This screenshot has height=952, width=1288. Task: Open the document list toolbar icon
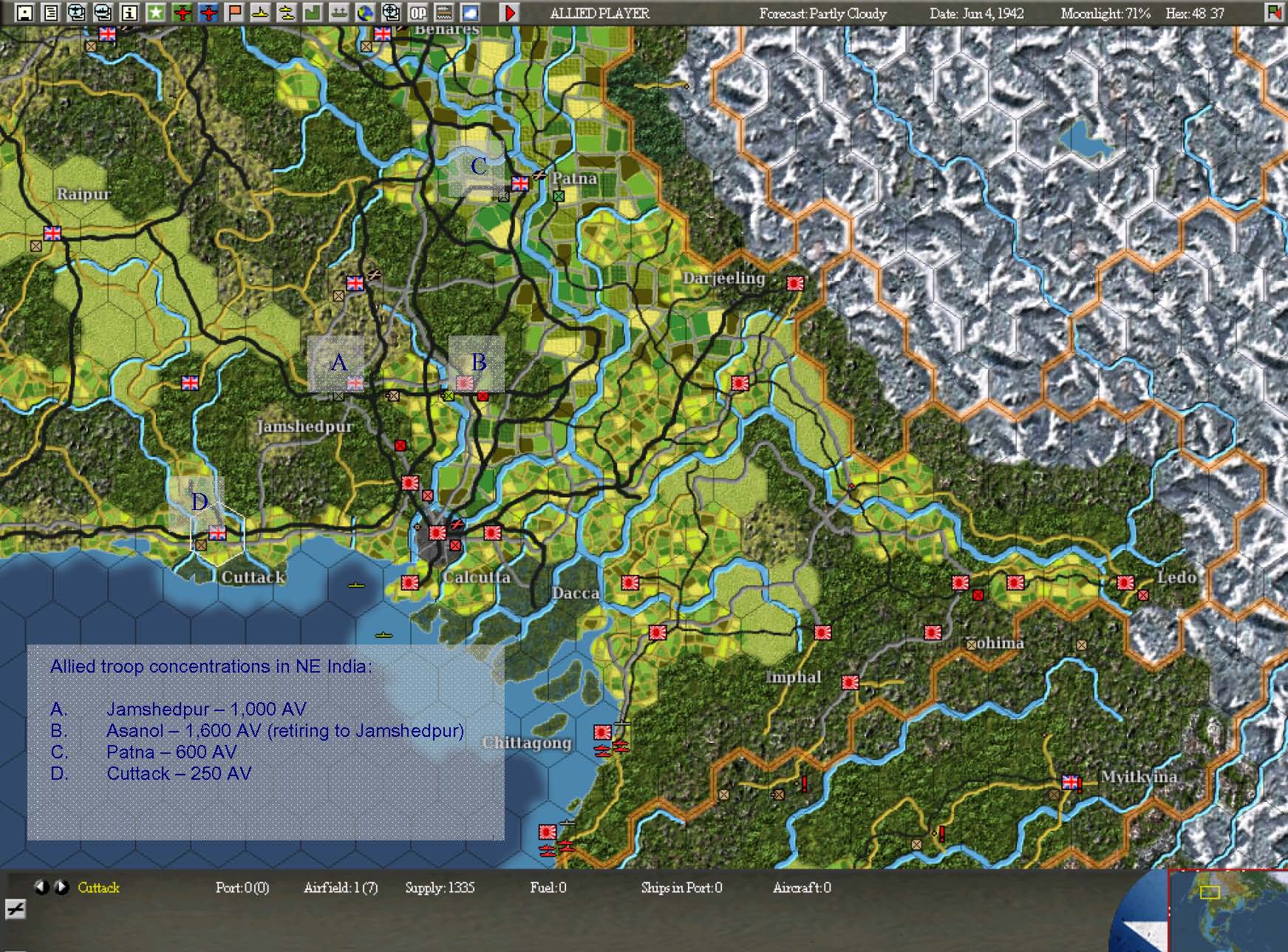50,13
